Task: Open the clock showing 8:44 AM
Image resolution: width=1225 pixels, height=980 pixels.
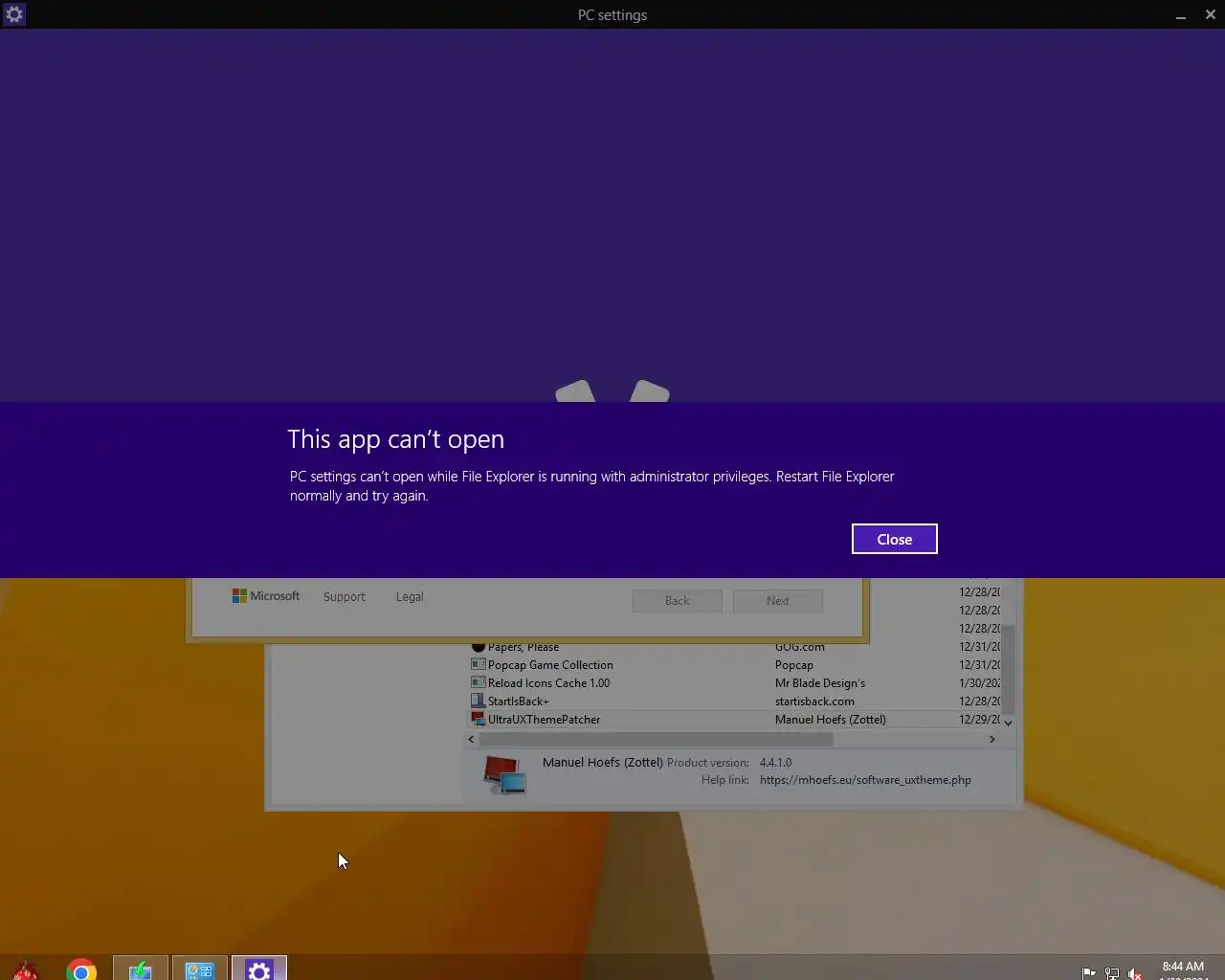Action: tap(1183, 968)
